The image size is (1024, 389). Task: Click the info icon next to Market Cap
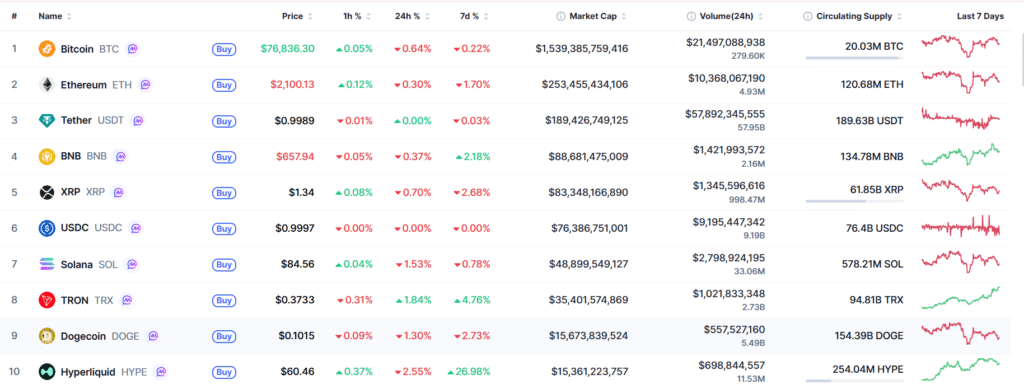pyautogui.click(x=560, y=16)
